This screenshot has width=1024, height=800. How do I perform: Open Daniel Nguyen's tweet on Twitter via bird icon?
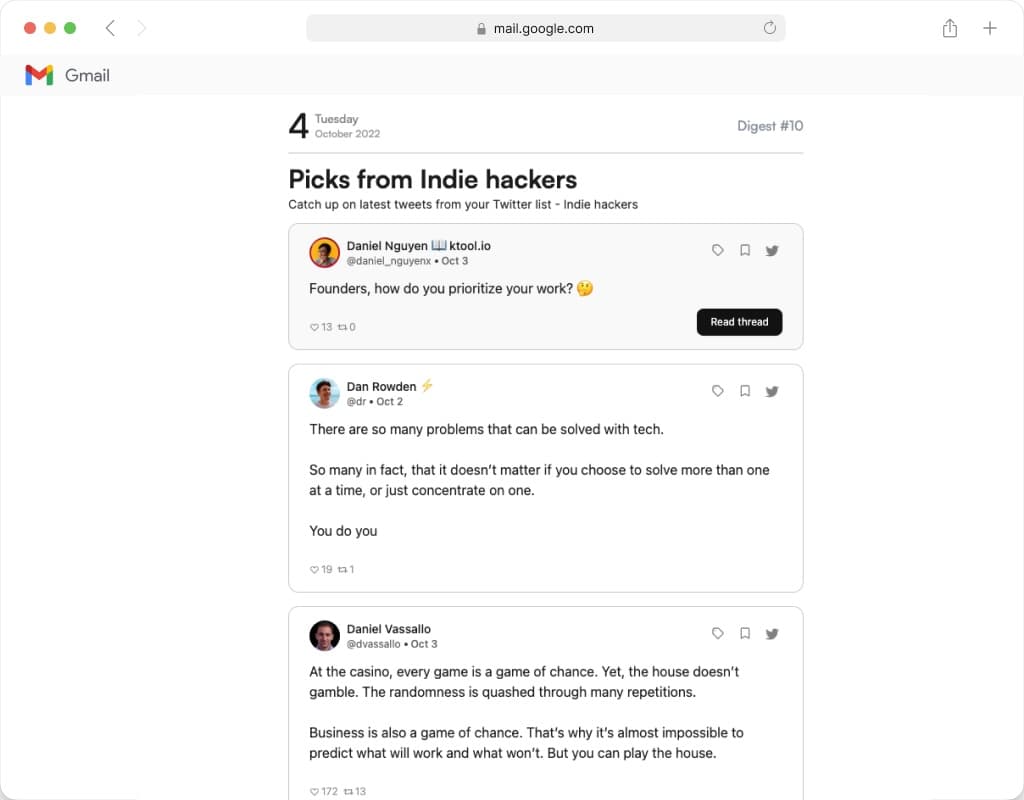click(772, 251)
